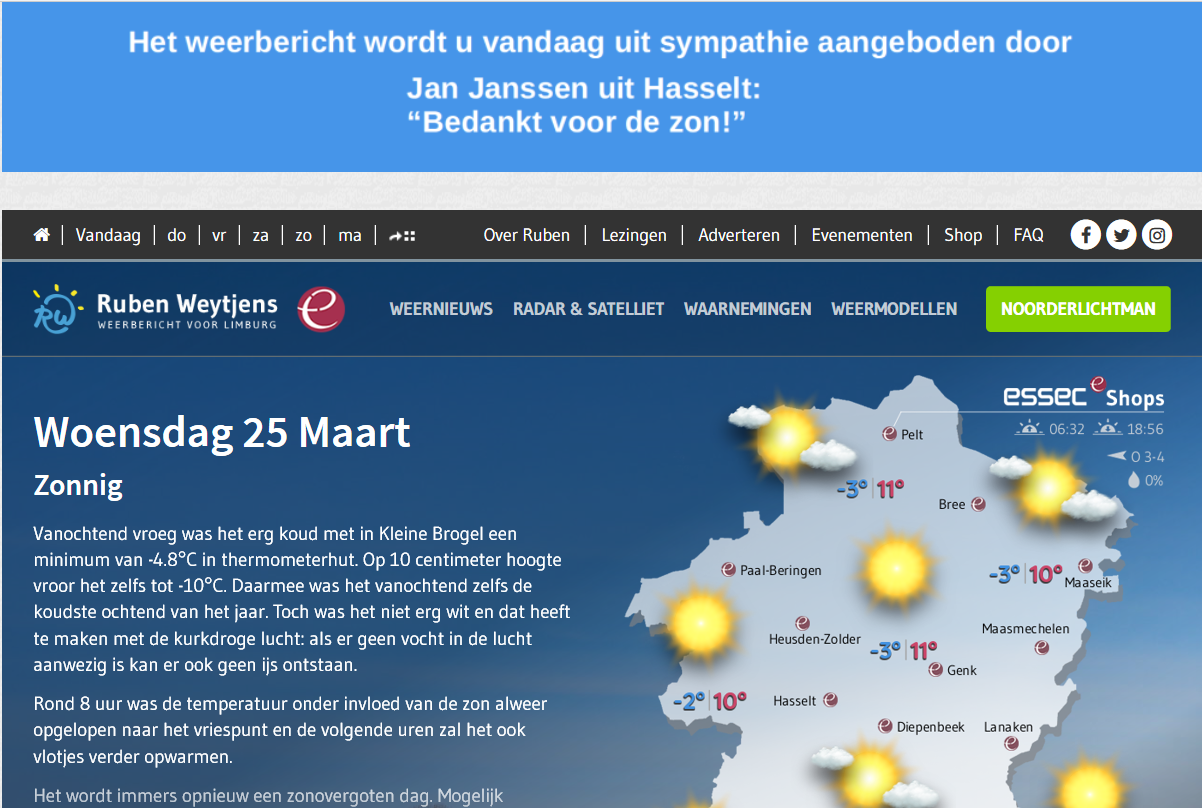1202x808 pixels.
Task: Select the Bree location marker
Action: click(979, 504)
